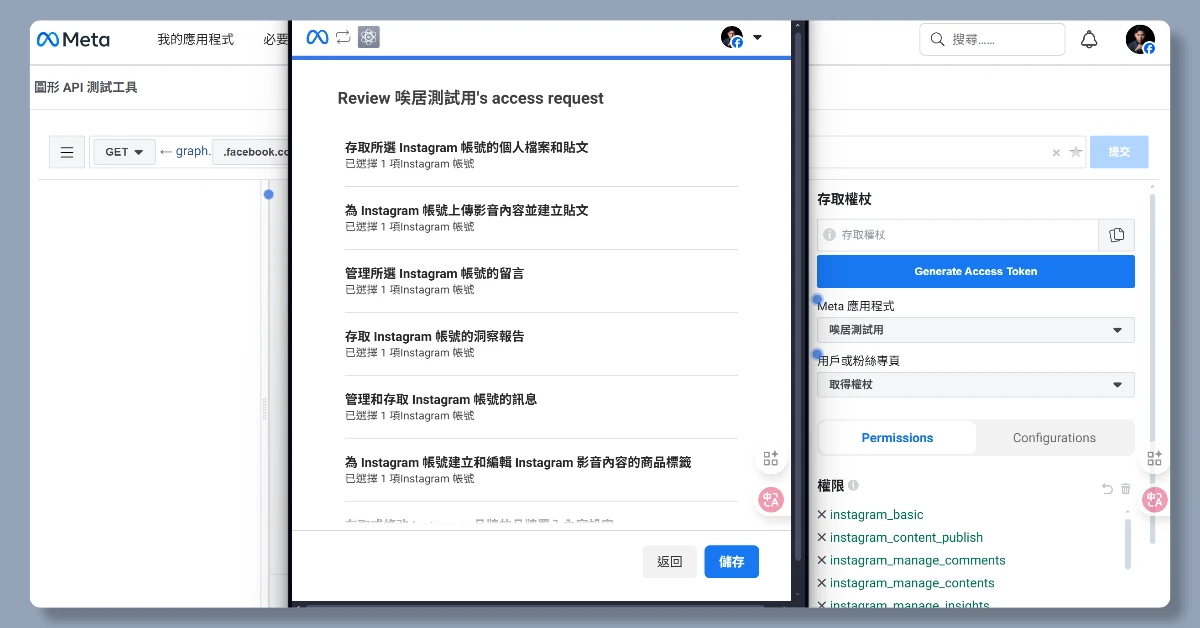Click 為 Instagram 帳號上傳影音內容並建立貼文 row

(x=541, y=218)
